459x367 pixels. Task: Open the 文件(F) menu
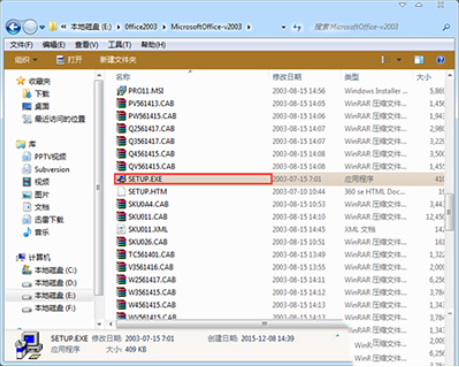coord(21,45)
